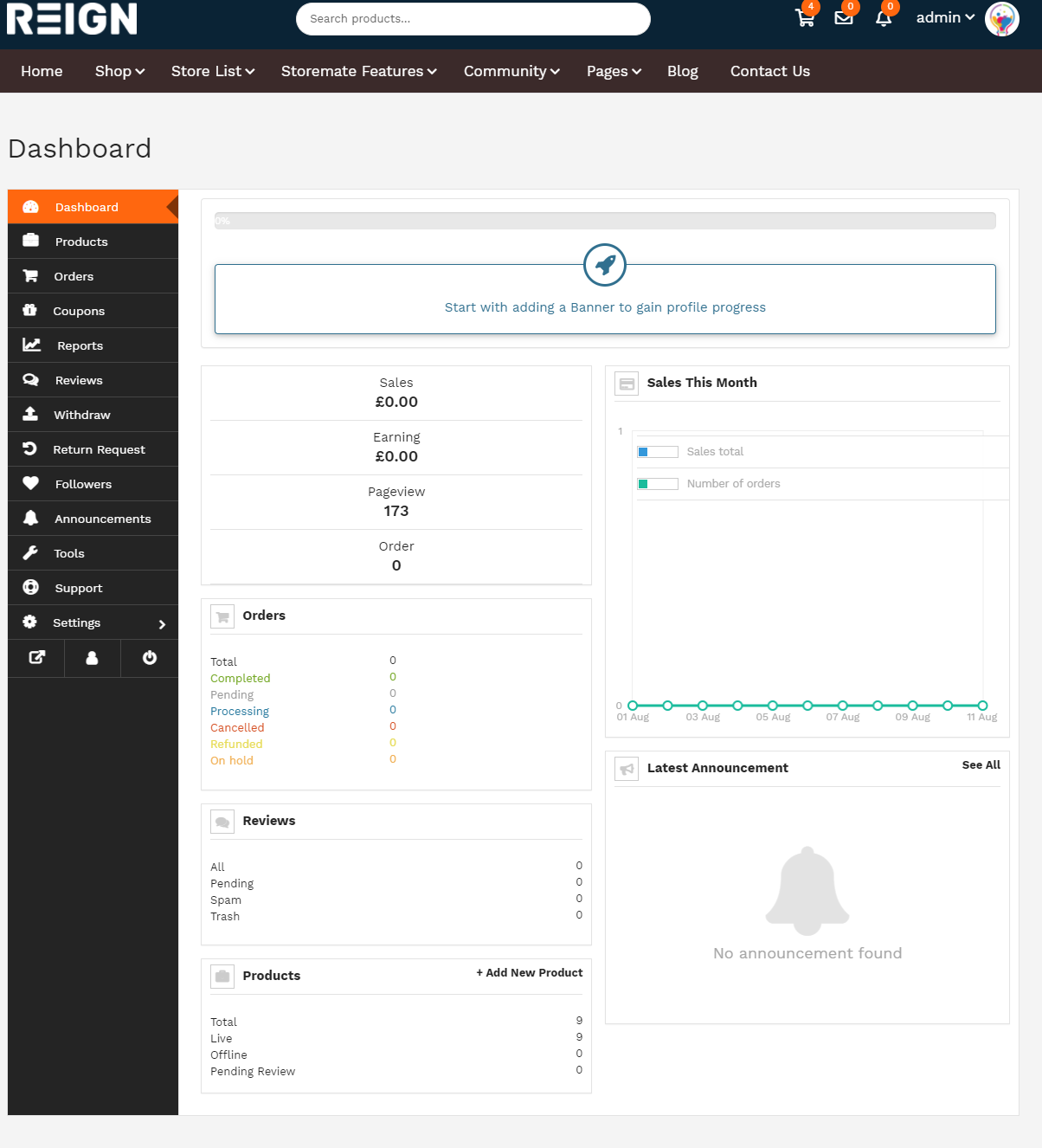Click the Settings gear icon in sidebar

coord(30,622)
